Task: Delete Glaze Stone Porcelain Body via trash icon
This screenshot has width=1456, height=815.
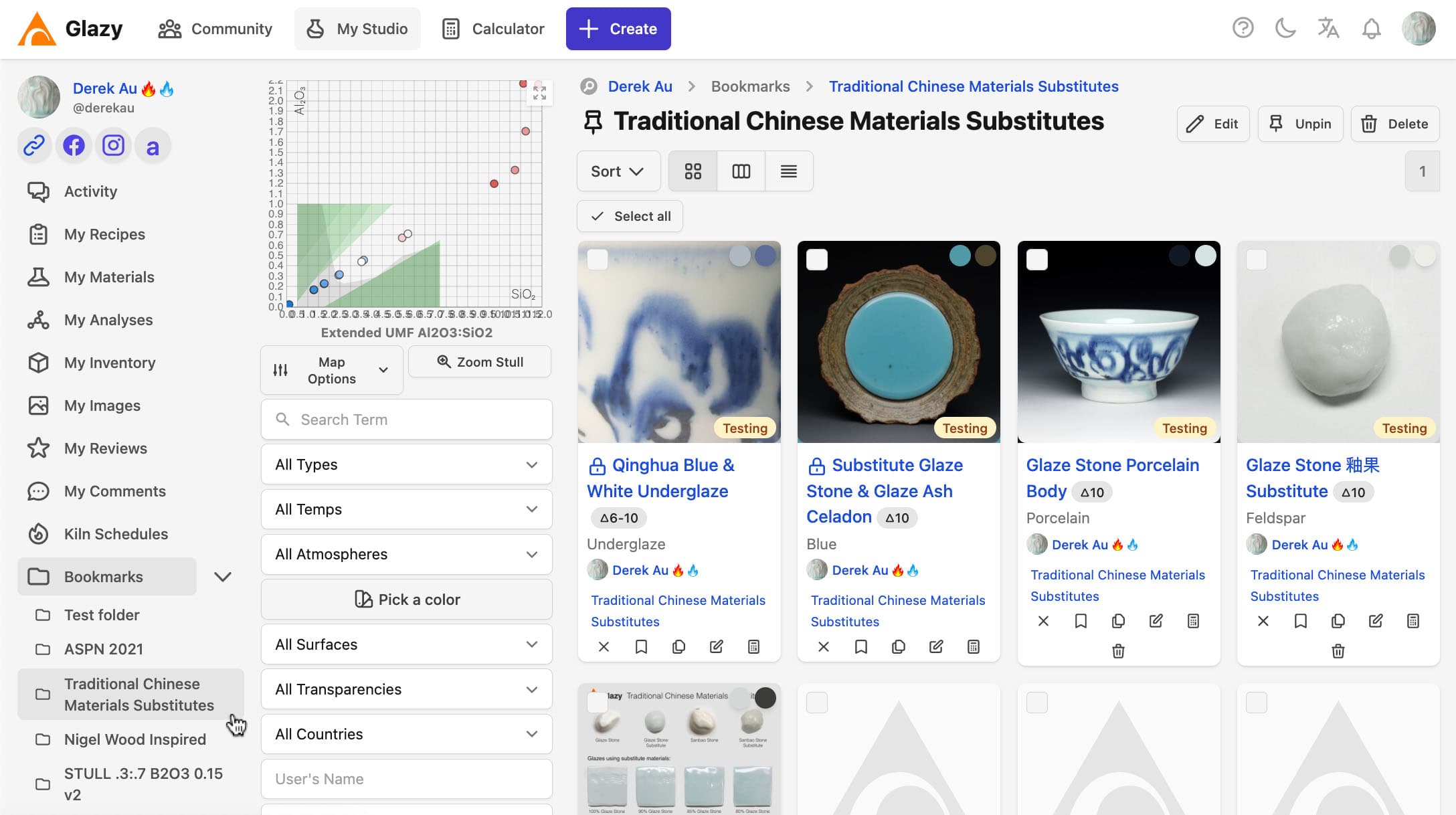Action: pyautogui.click(x=1118, y=651)
